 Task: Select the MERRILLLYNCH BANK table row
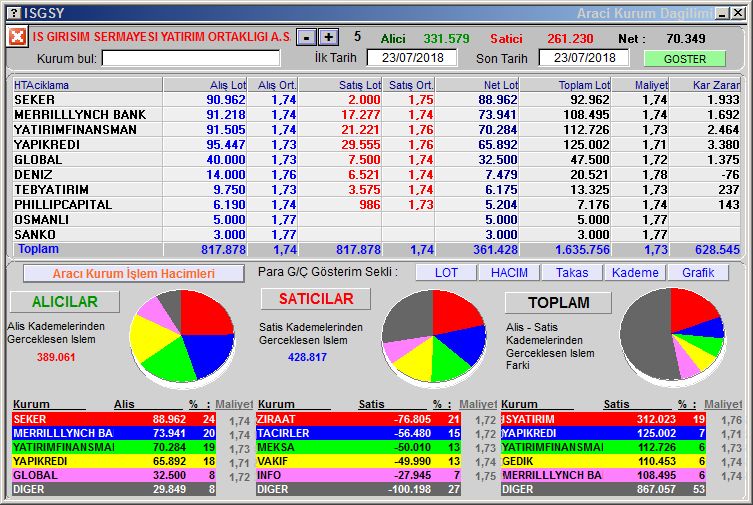point(376,115)
